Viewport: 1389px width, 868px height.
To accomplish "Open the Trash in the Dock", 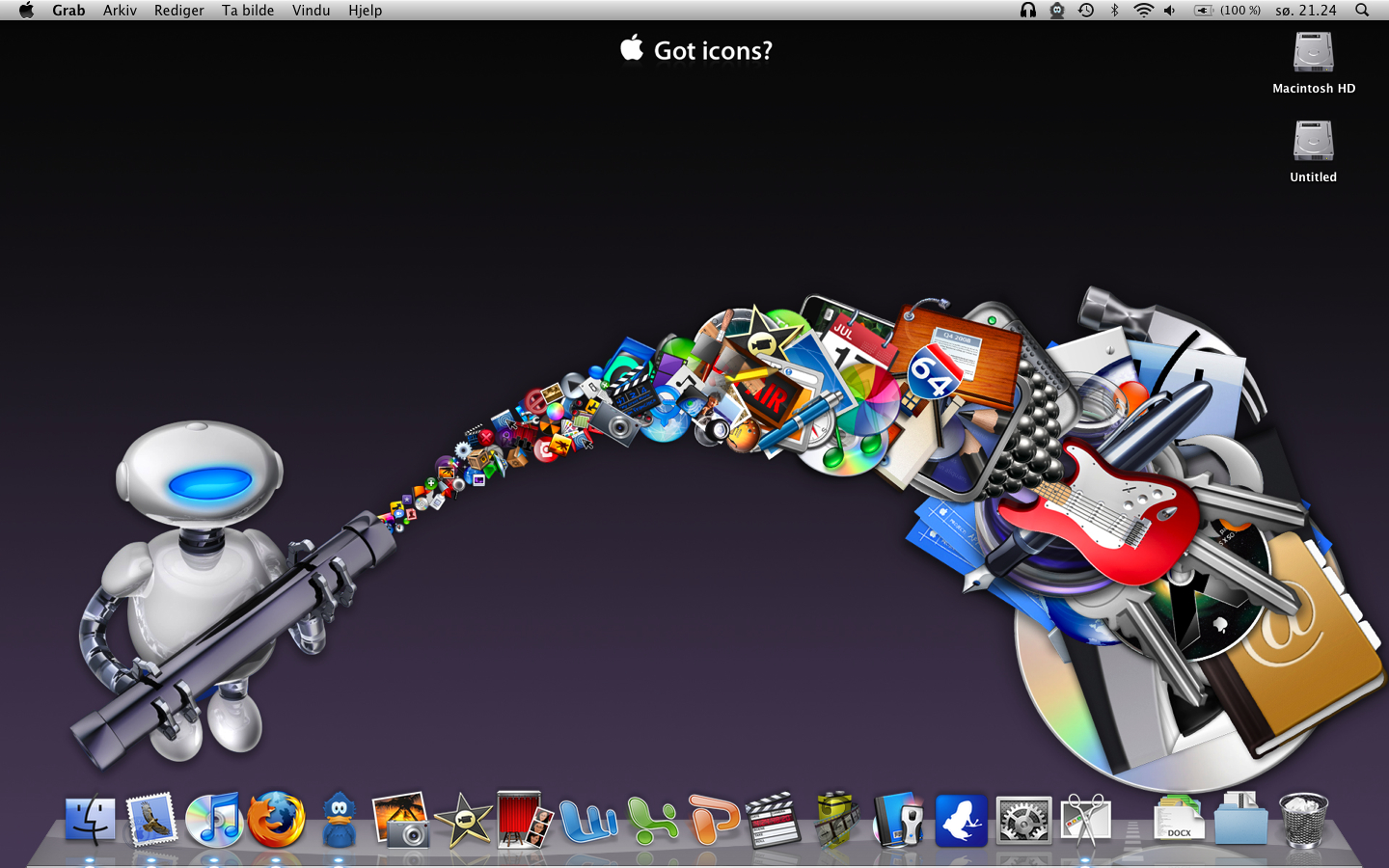I will (1303, 820).
